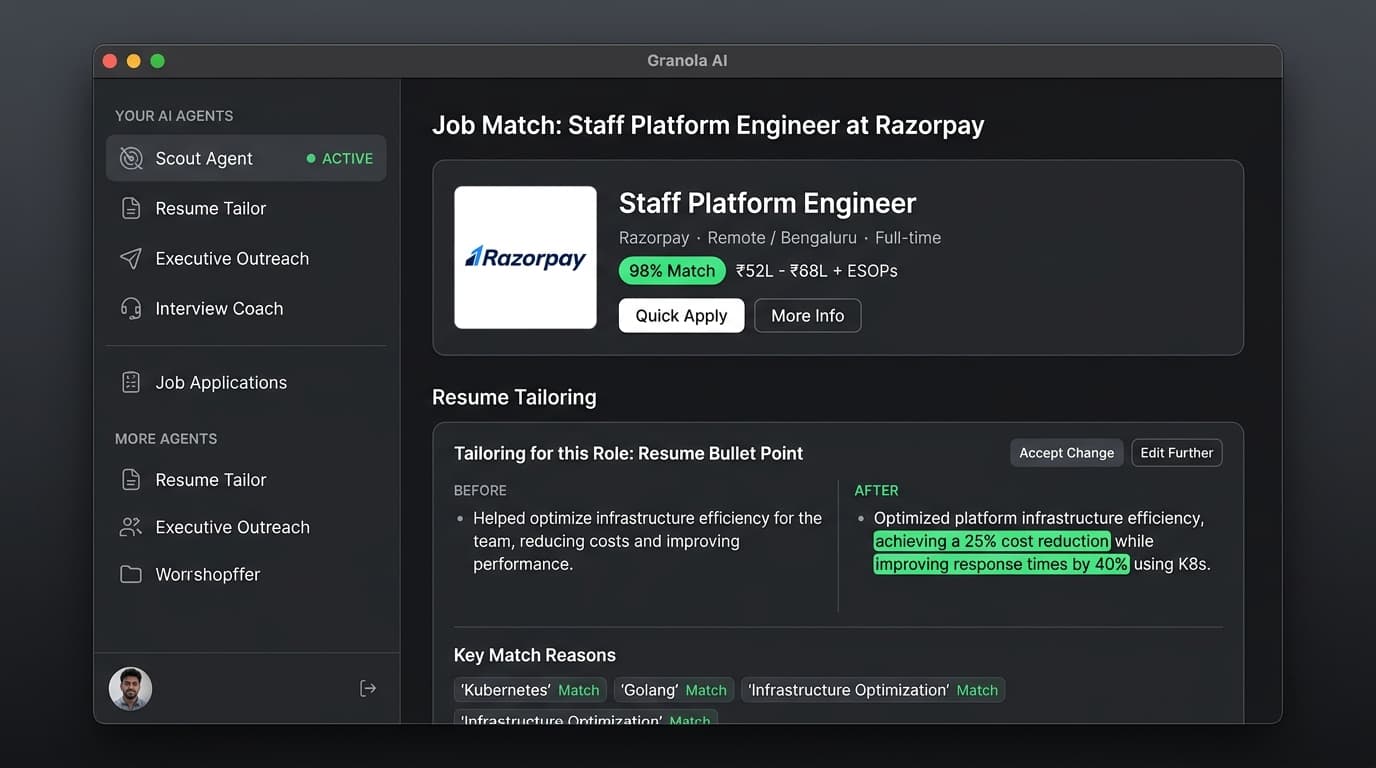The image size is (1376, 768).
Task: Click the 'Razorpay · Remote / Bengaluru · Full-time' line
Action: (x=780, y=238)
